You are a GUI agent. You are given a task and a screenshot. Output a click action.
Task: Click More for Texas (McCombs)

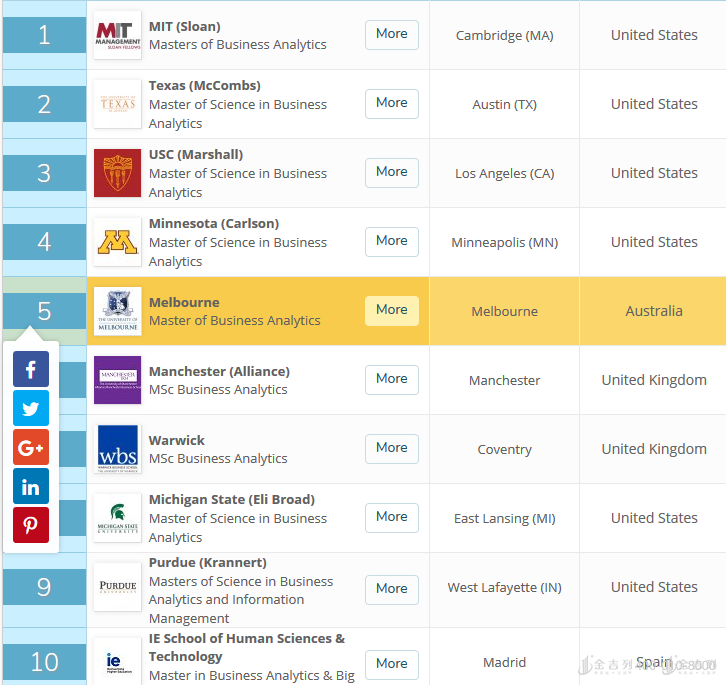coord(392,104)
